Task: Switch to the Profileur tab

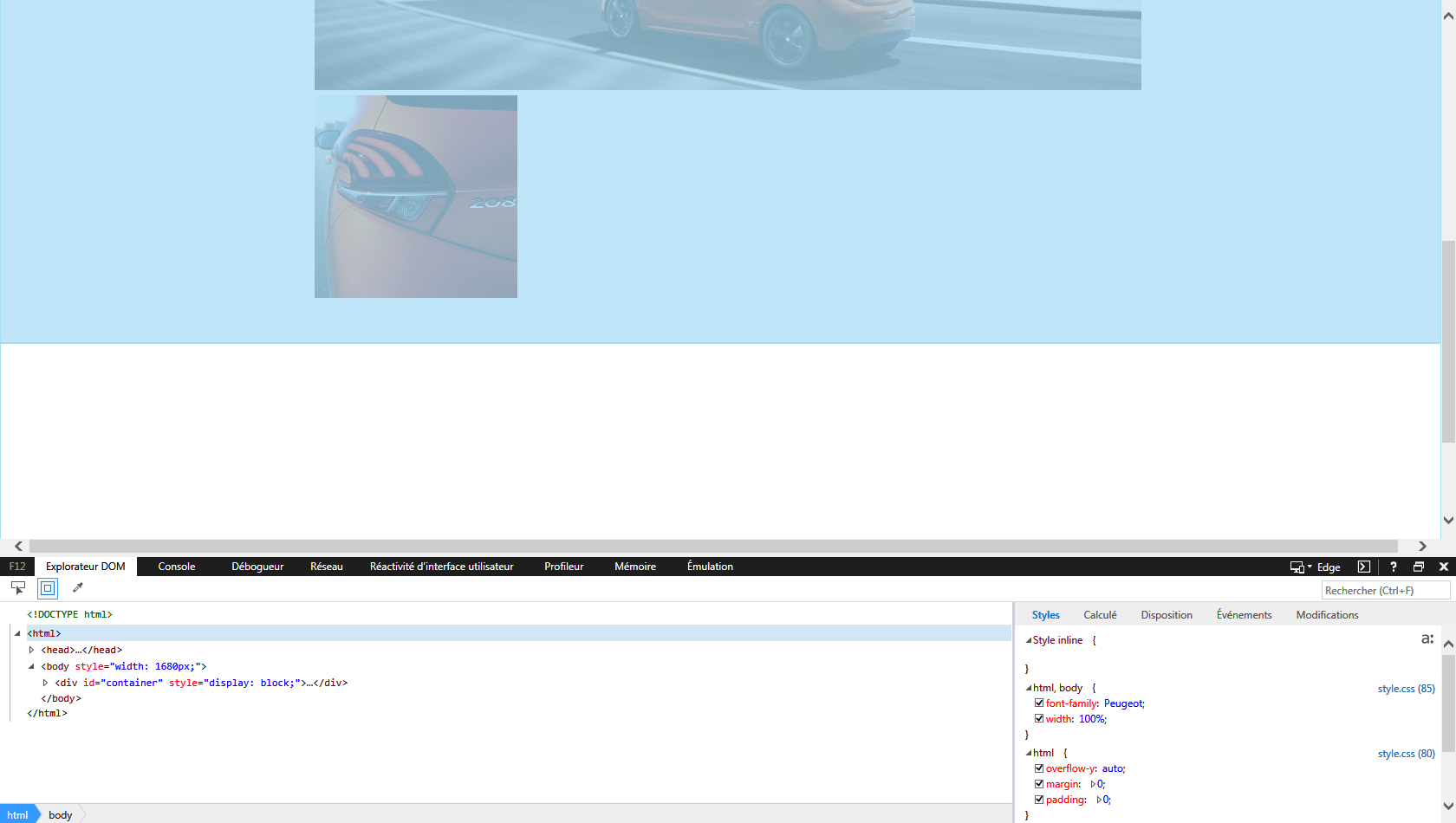Action: pos(564,567)
